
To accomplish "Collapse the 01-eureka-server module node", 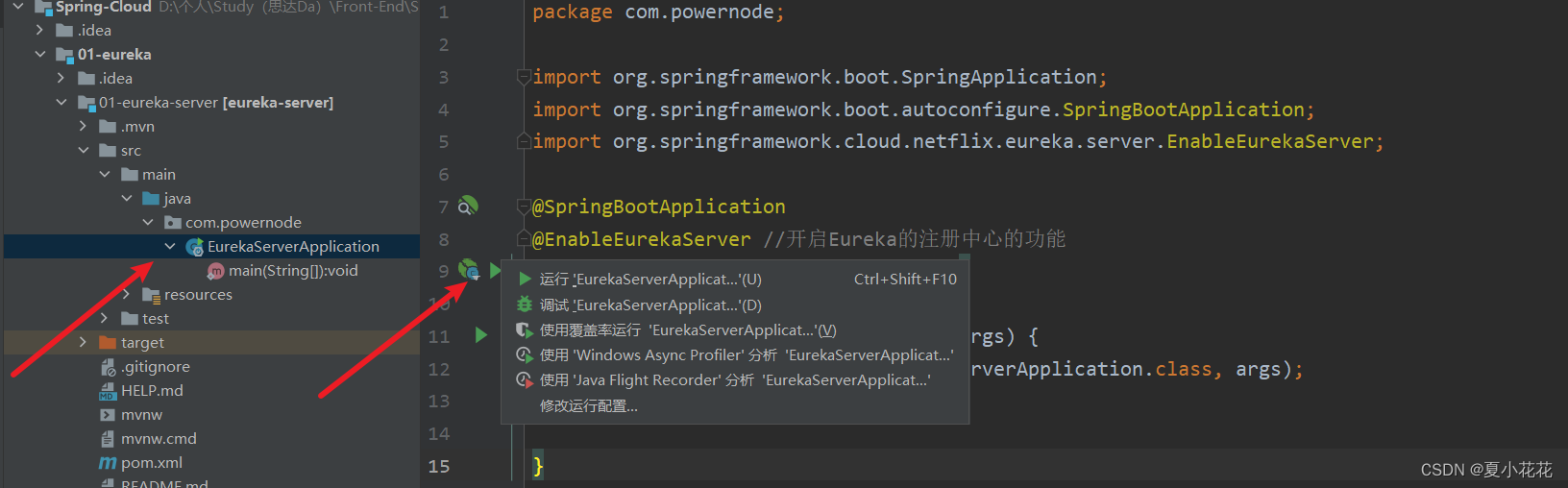I will pos(61,103).
